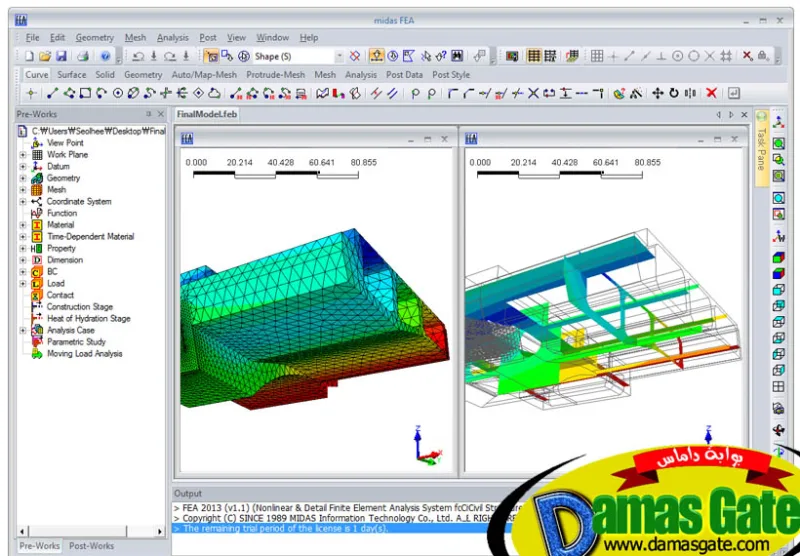Toggle the second grid display button
Image resolution: width=800 pixels, height=556 pixels.
coord(550,56)
